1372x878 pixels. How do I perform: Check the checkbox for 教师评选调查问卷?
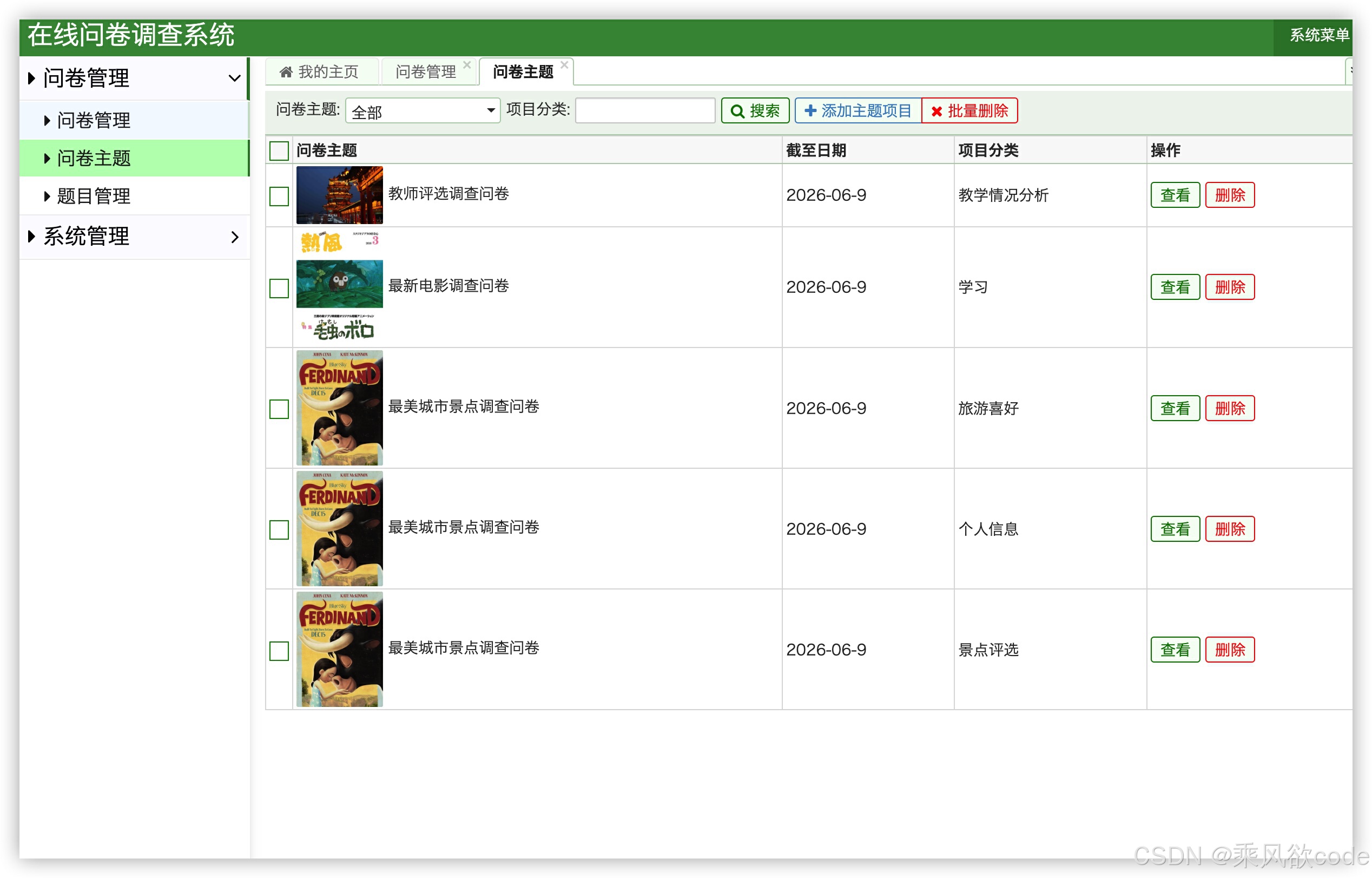coord(279,195)
